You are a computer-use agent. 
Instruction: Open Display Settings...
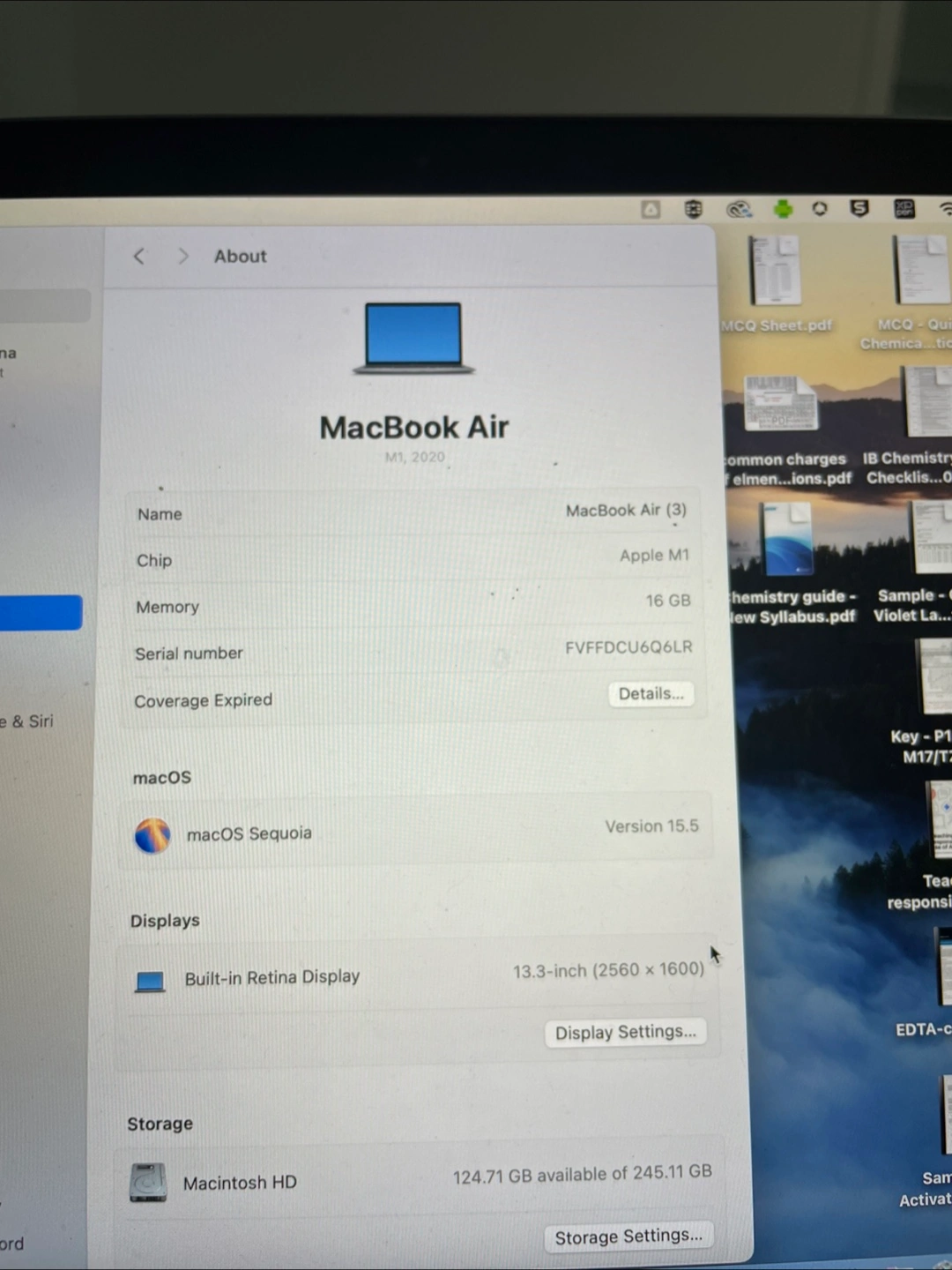pyautogui.click(x=625, y=1032)
